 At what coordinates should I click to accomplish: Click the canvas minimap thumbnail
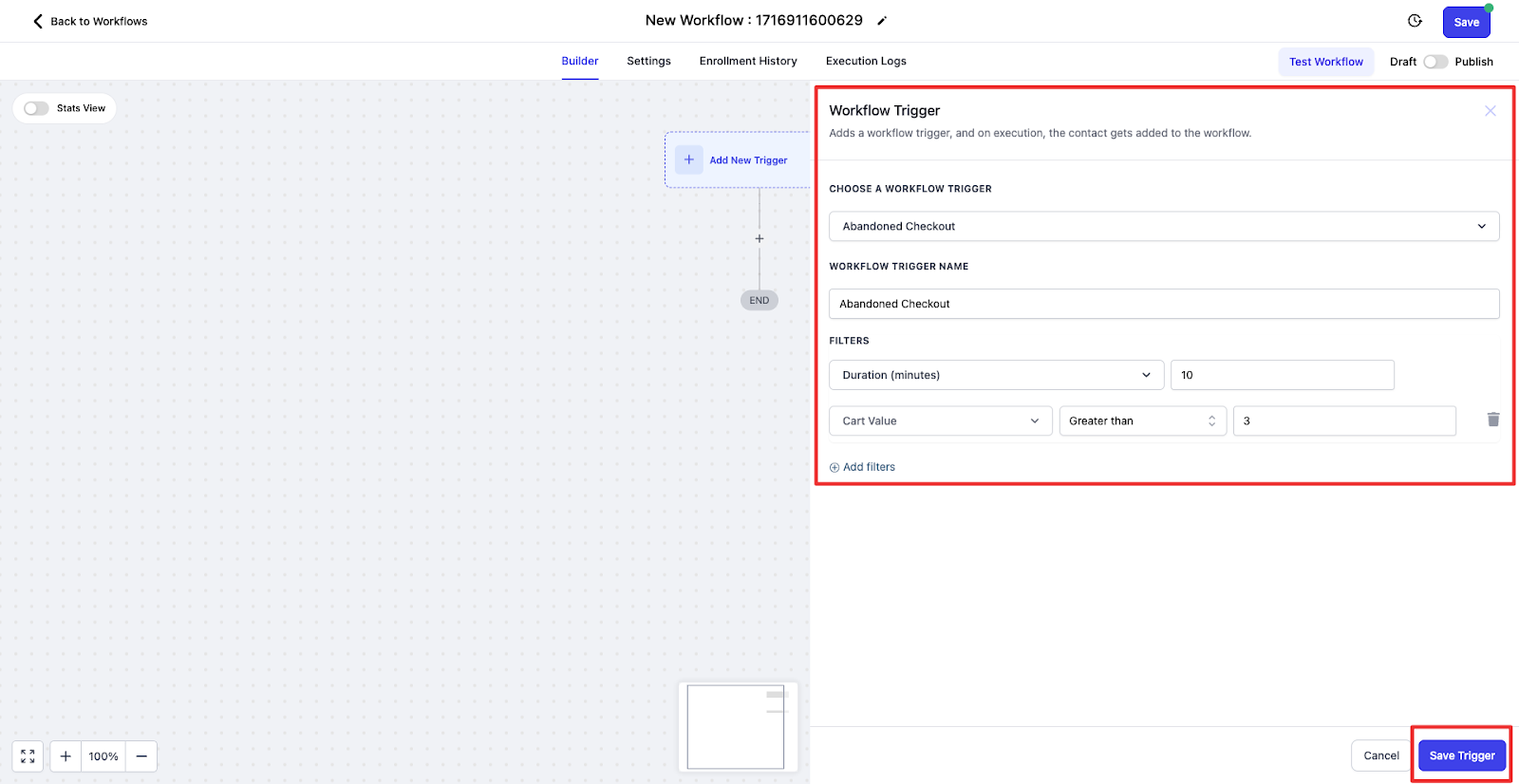(739, 726)
